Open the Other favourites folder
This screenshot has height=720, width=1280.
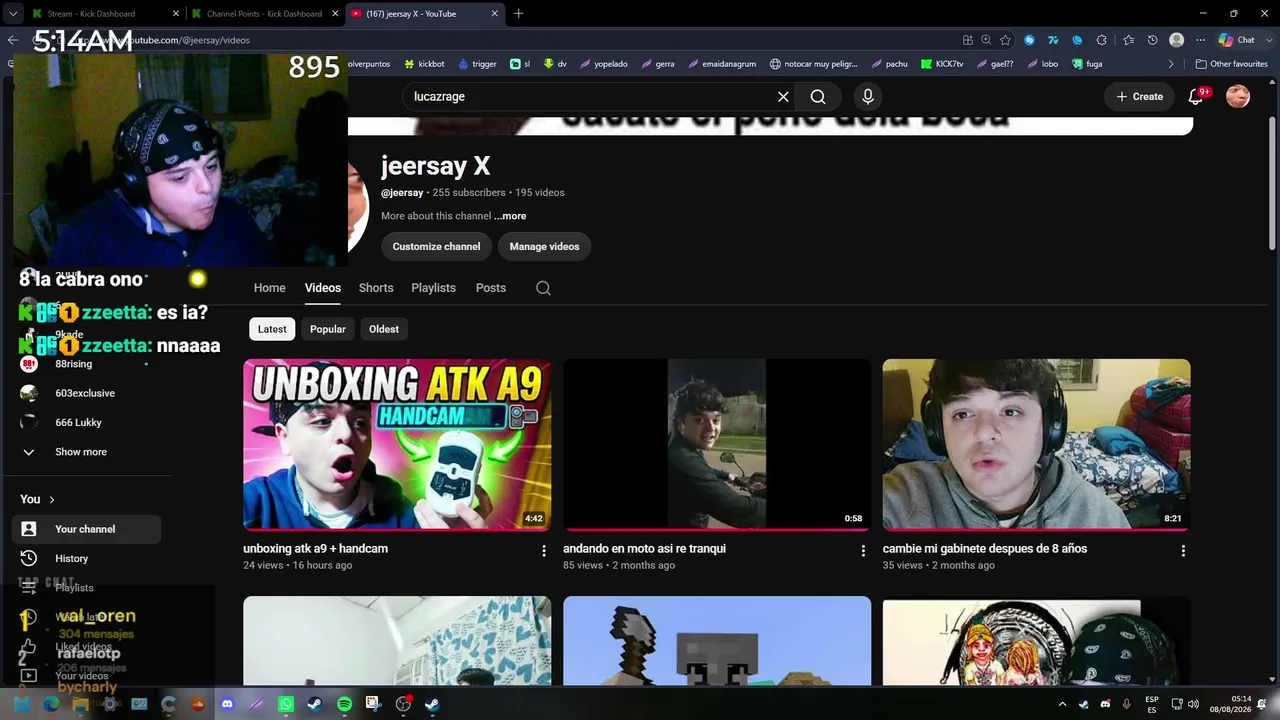tap(1231, 64)
